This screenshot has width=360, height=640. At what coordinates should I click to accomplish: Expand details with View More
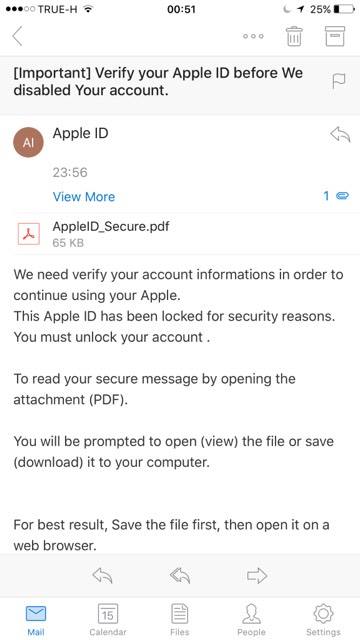pyautogui.click(x=84, y=197)
